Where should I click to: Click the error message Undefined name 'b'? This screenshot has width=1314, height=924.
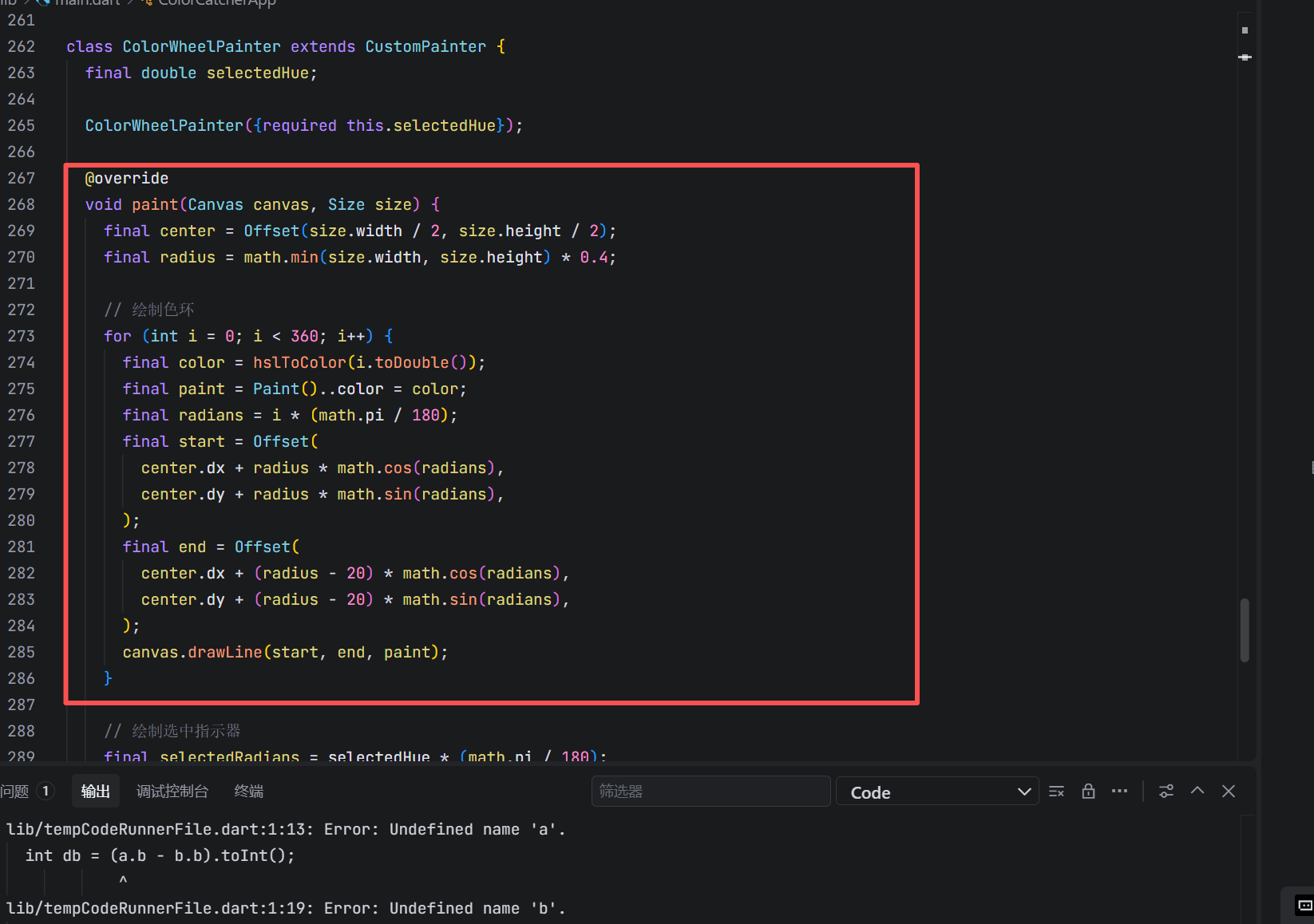477,908
